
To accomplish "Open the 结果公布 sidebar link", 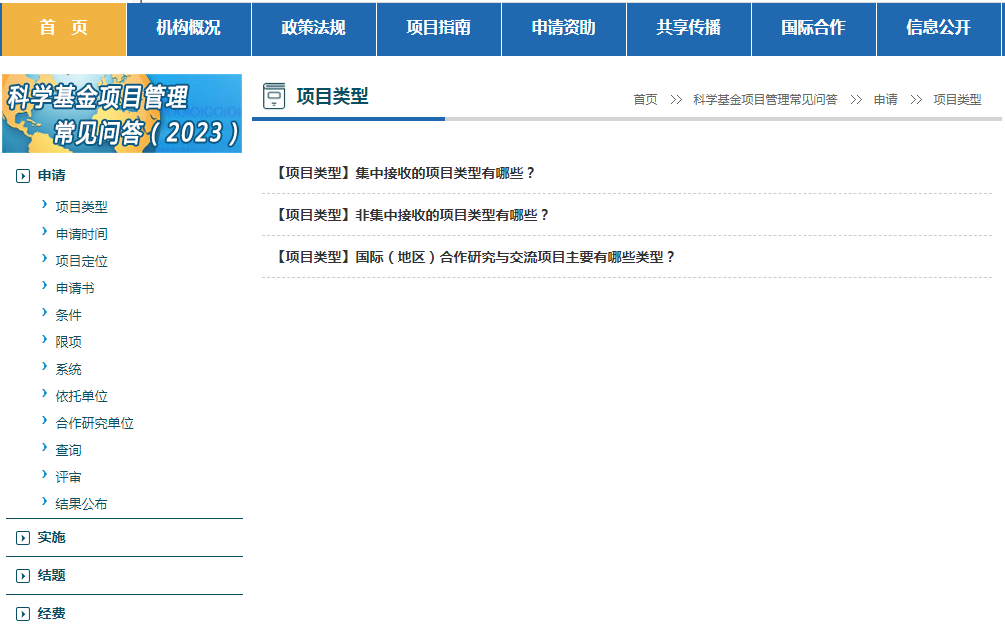I will (79, 503).
